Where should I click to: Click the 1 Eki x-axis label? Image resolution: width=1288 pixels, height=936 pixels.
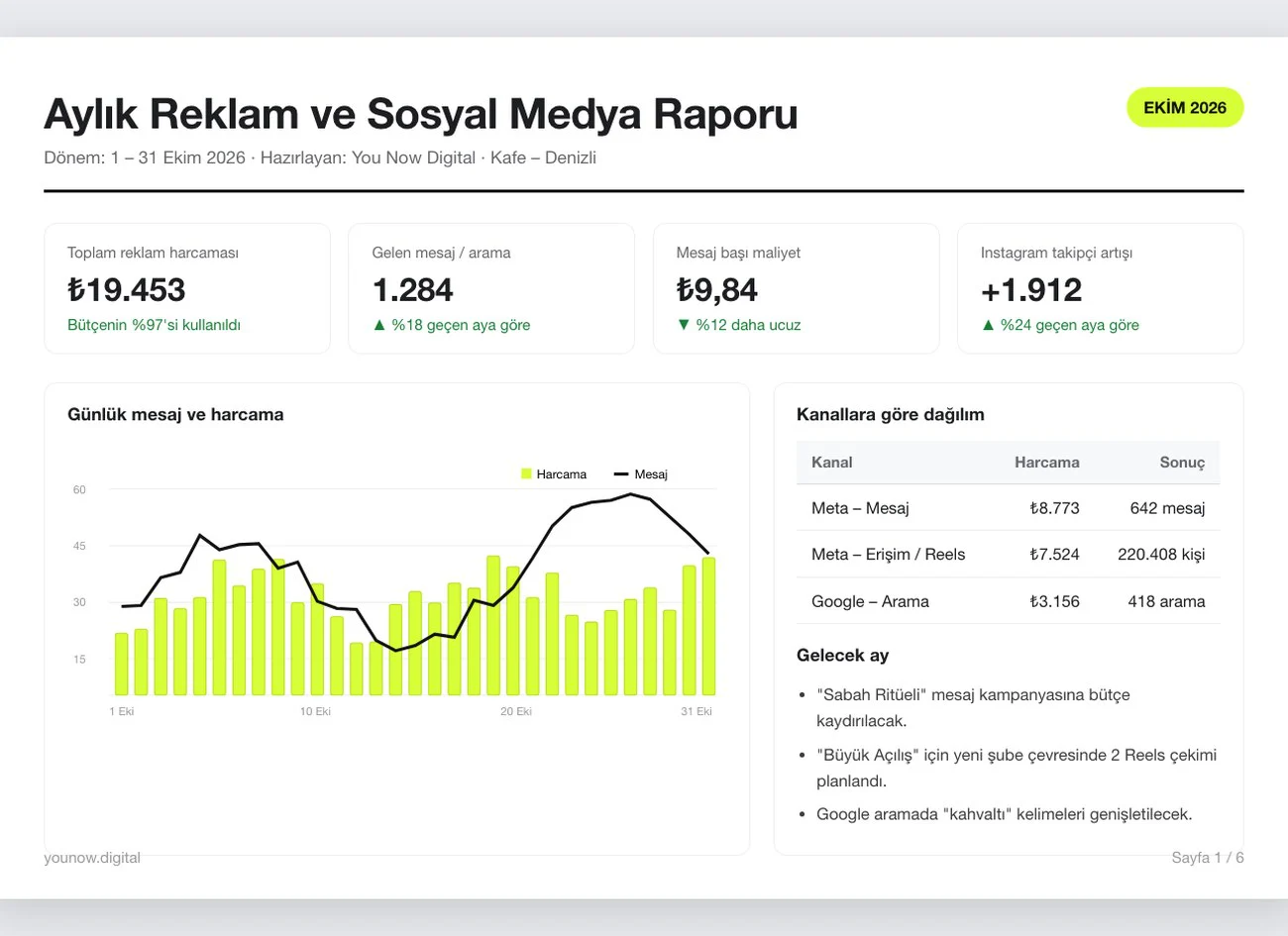pos(122,711)
